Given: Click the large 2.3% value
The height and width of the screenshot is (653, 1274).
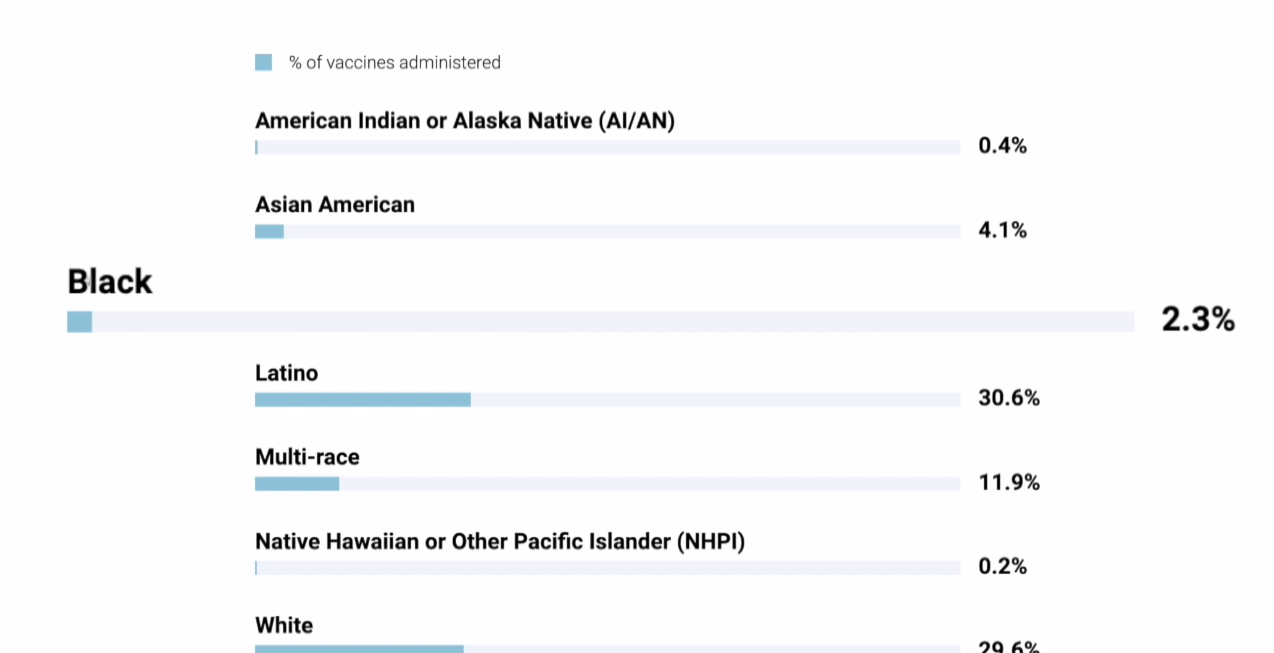Looking at the screenshot, I should coord(1198,320).
